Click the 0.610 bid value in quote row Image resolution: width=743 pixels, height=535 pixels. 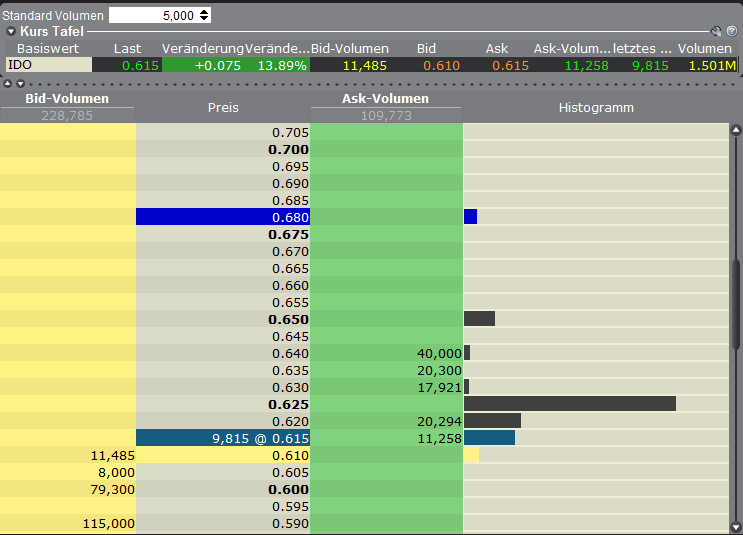[442, 65]
